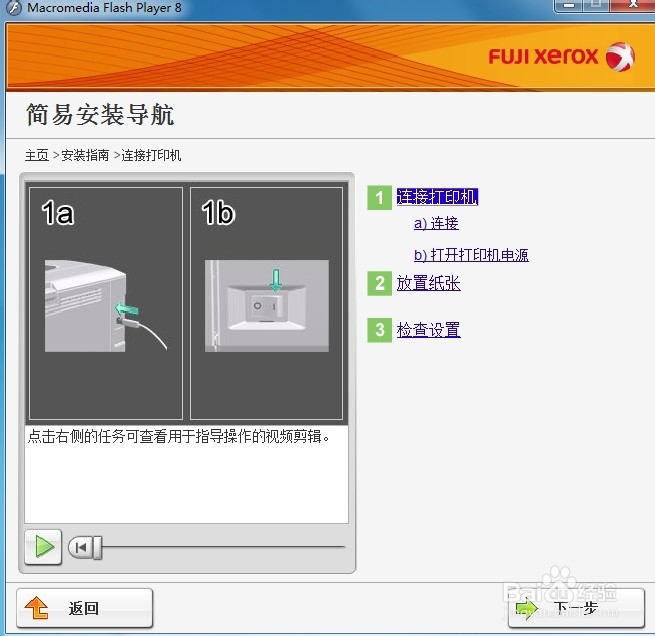The width and height of the screenshot is (655, 636).
Task: Minimize the Flash Player window
Action: click(569, 5)
